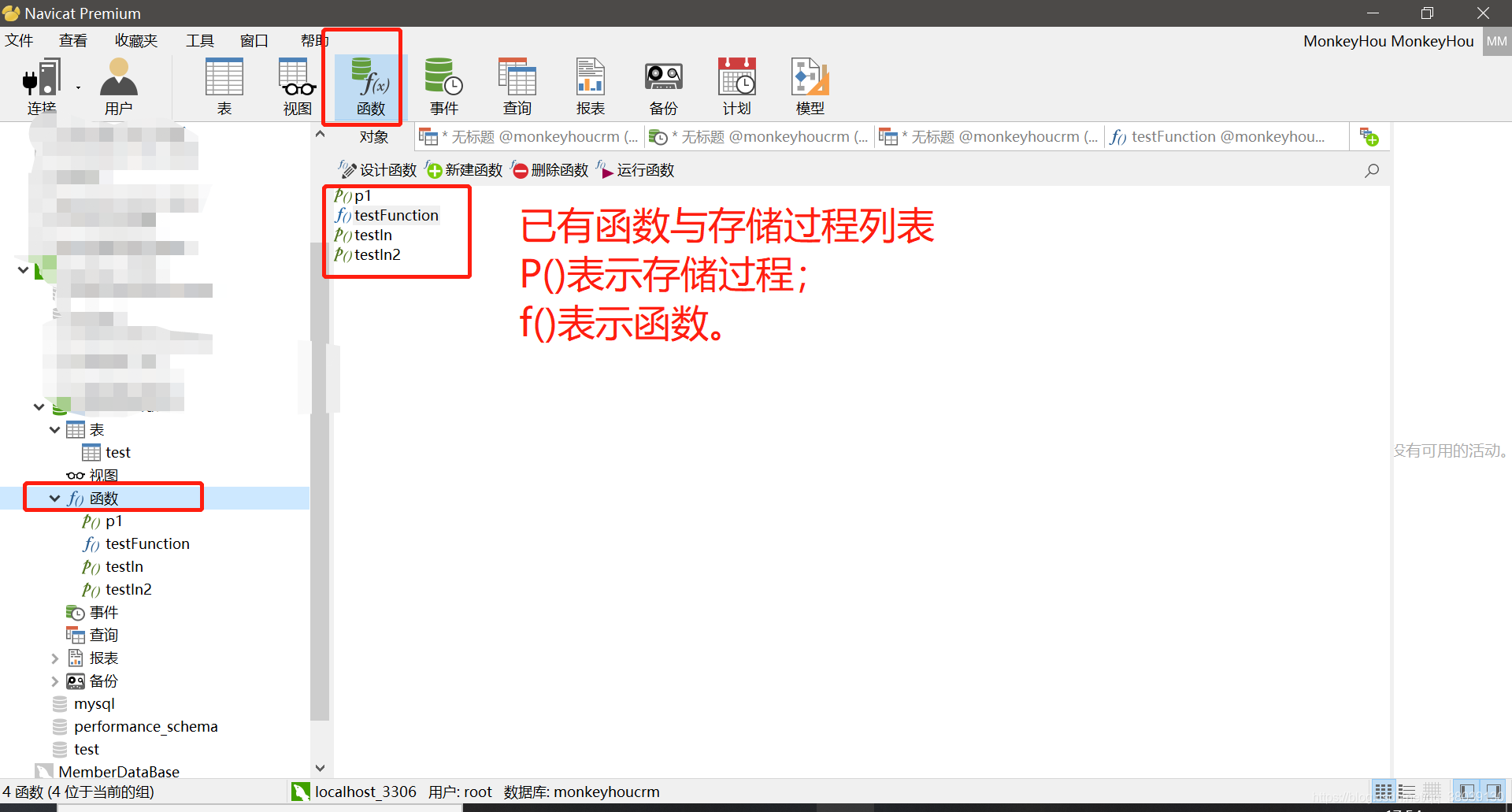Click tree scroll down arrow
The height and width of the screenshot is (812, 1512).
click(320, 768)
